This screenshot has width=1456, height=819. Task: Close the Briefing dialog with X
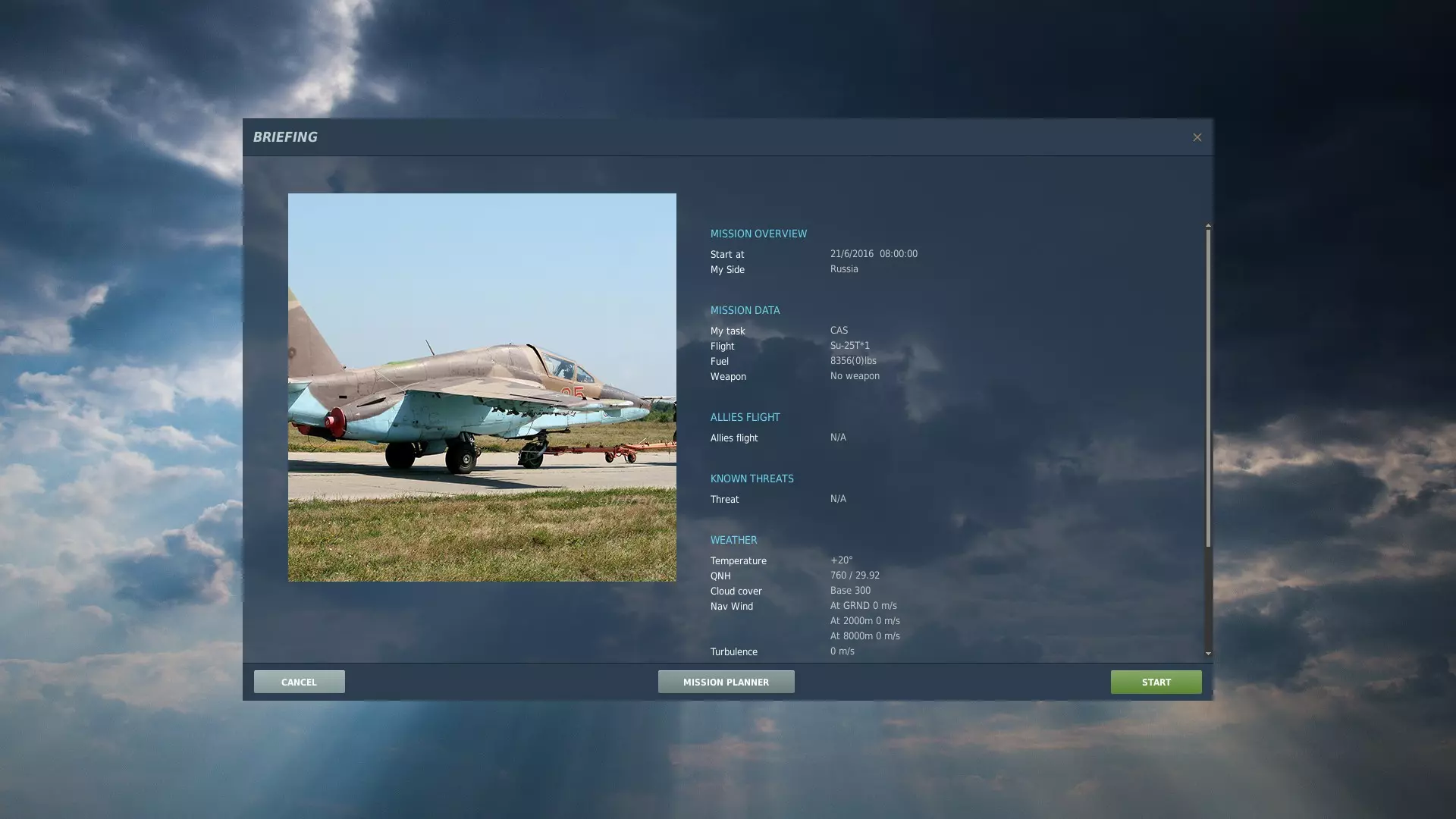click(1197, 137)
